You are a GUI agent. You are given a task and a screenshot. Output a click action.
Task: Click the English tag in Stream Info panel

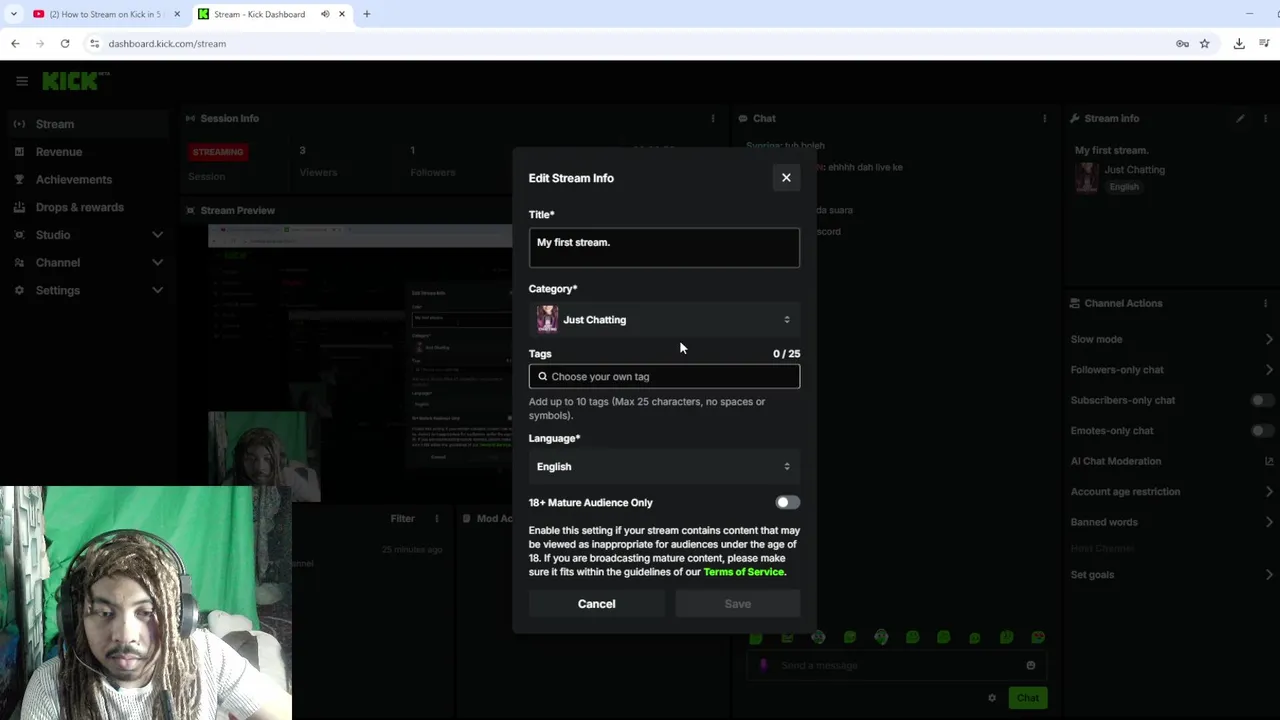click(1124, 187)
